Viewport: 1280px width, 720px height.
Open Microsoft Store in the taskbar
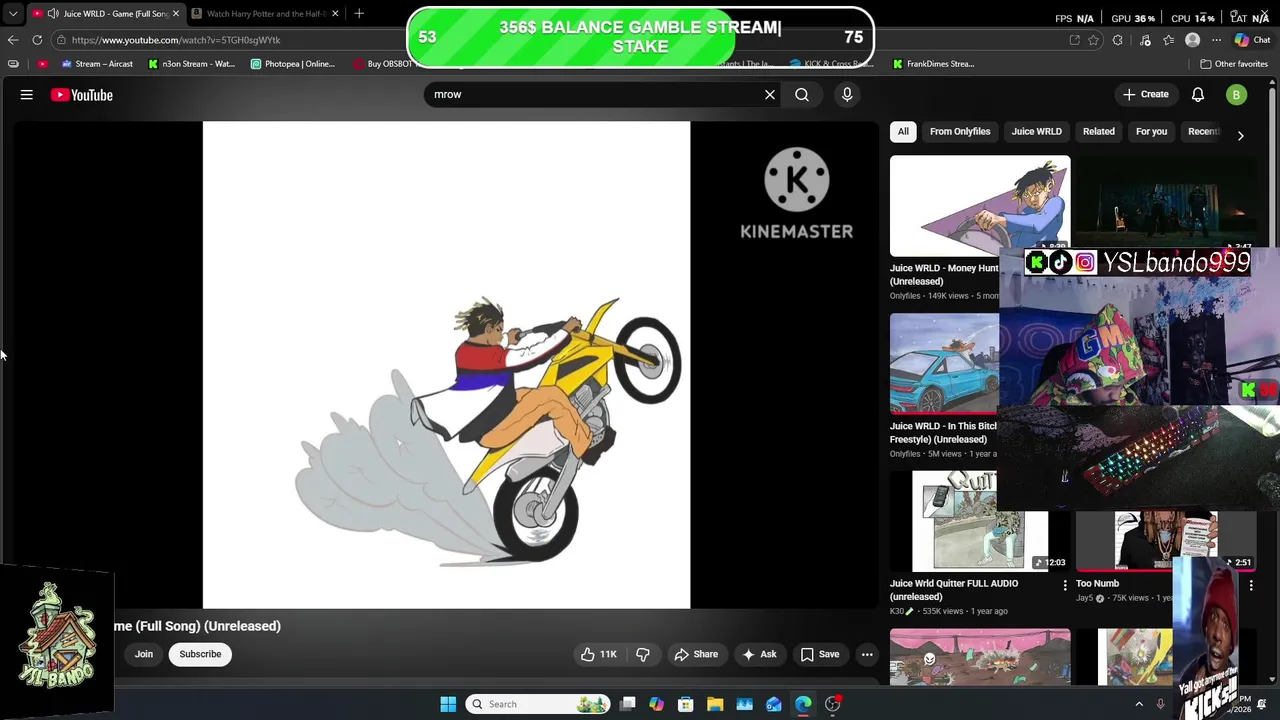(x=686, y=704)
